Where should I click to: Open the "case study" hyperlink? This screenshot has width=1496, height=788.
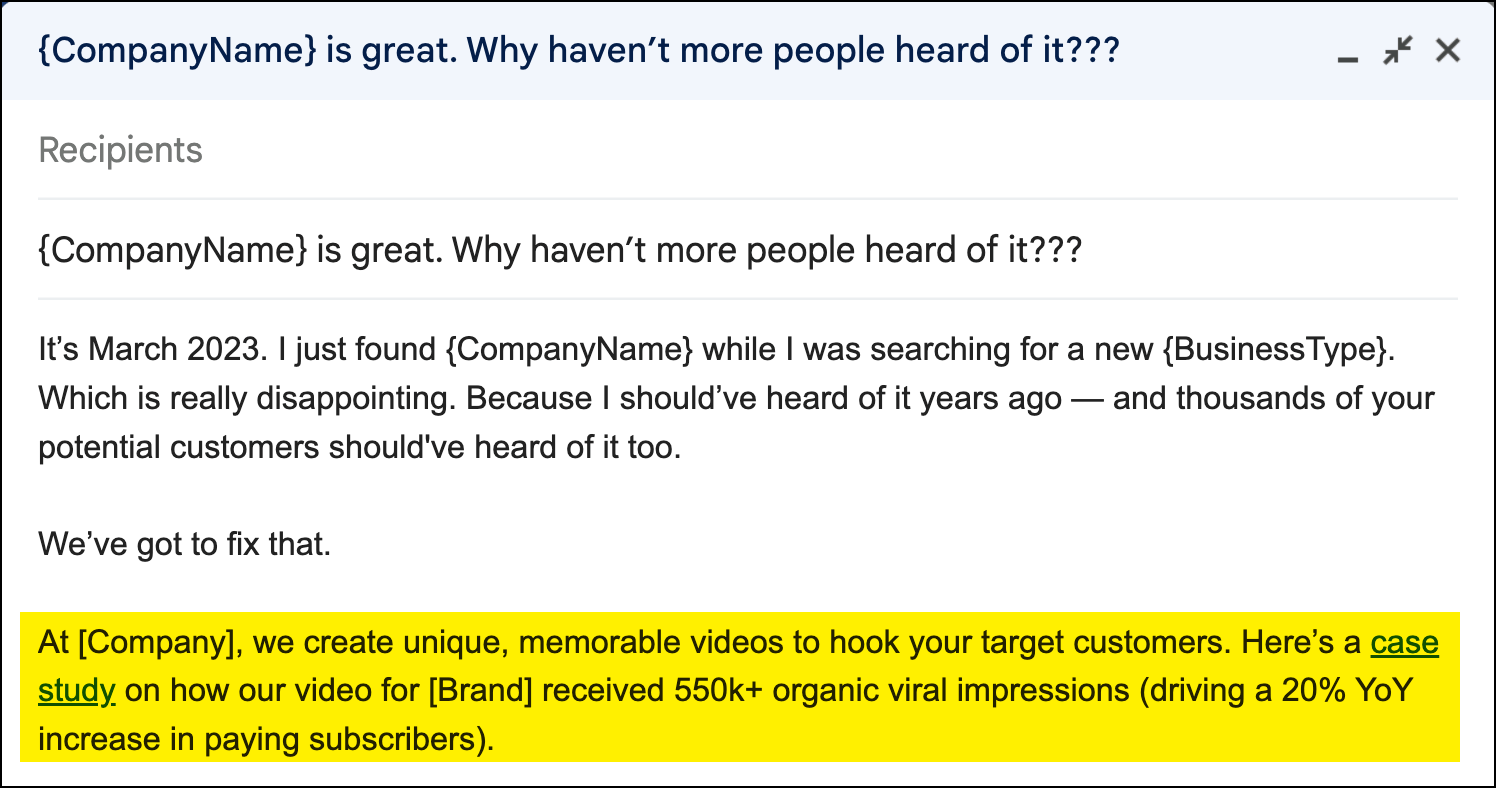(1404, 642)
